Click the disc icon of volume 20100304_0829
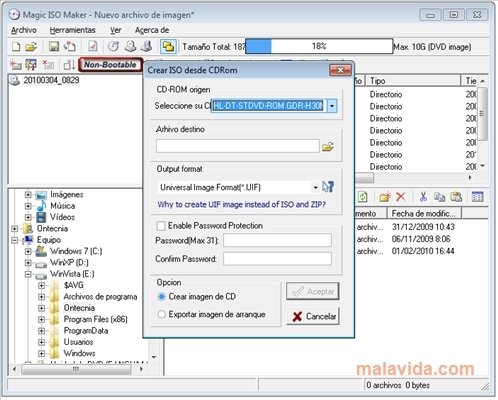This screenshot has height=400, width=498. (14, 80)
